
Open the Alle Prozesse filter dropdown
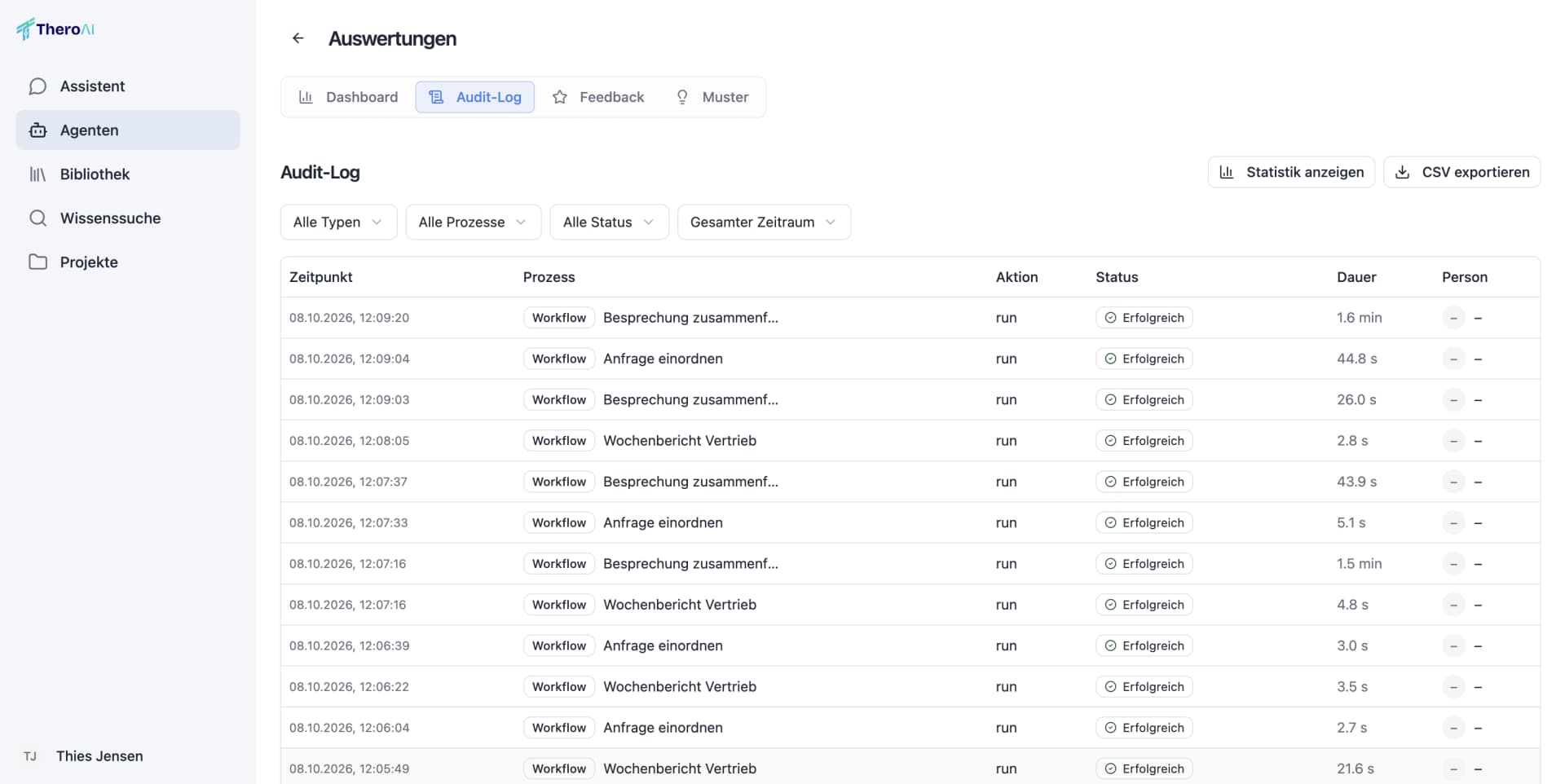coord(473,222)
